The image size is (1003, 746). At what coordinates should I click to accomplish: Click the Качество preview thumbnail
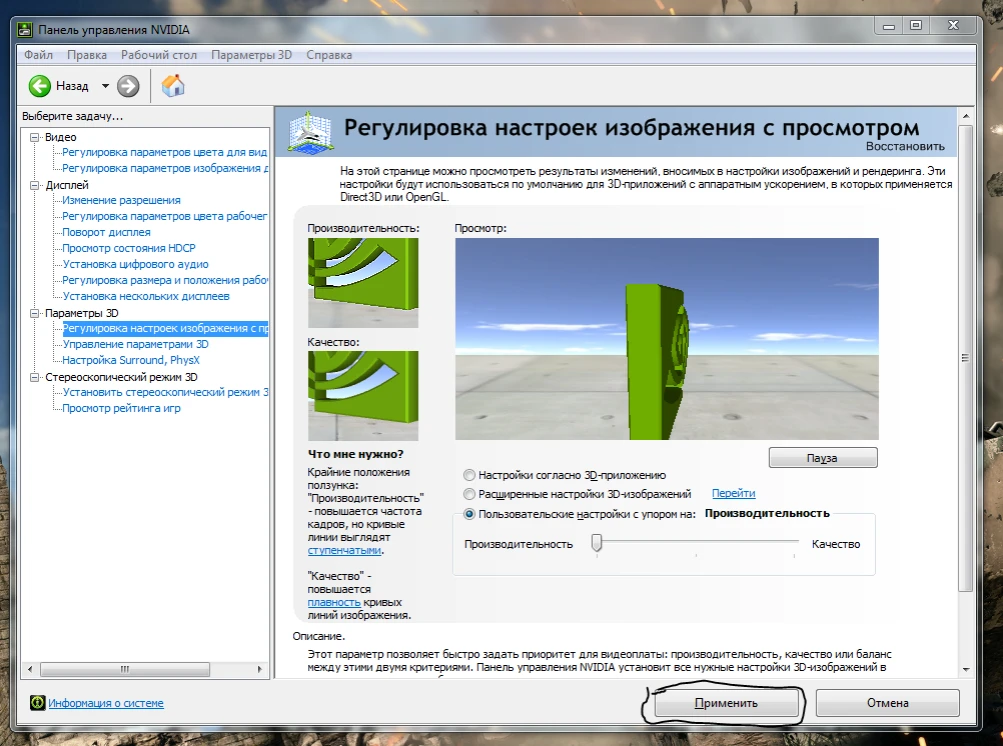[x=362, y=397]
